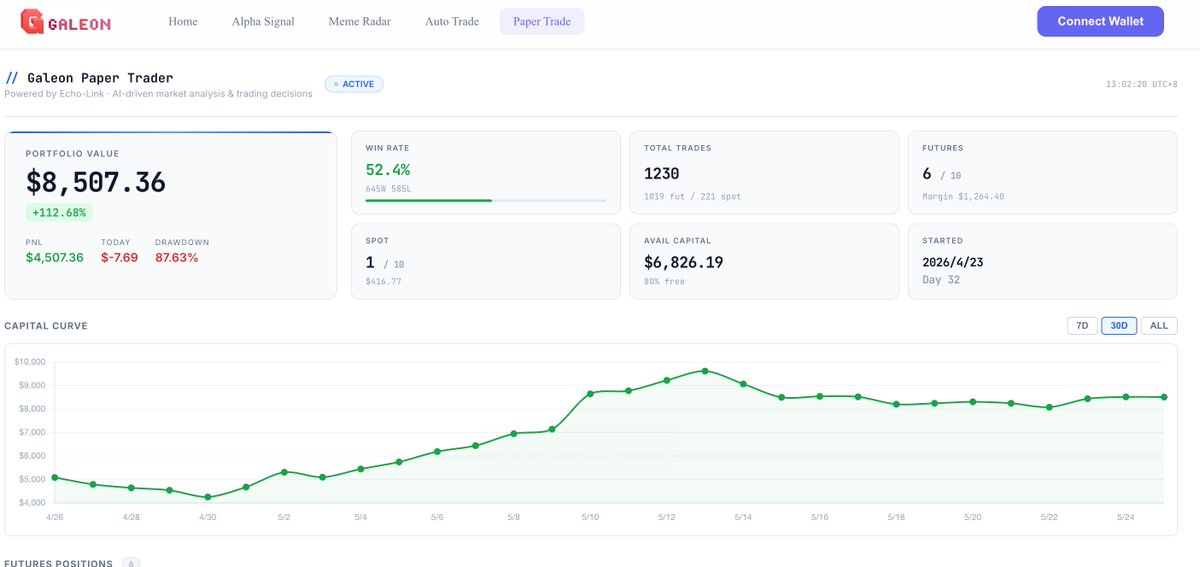Click the 4/26 first data point
The height and width of the screenshot is (567, 1200).
coord(54,478)
